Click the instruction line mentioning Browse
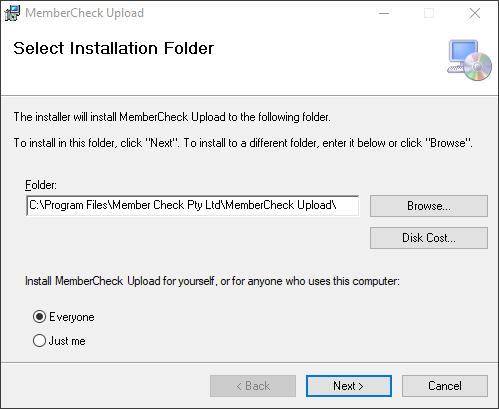Image resolution: width=499 pixels, height=409 pixels. pyautogui.click(x=243, y=143)
